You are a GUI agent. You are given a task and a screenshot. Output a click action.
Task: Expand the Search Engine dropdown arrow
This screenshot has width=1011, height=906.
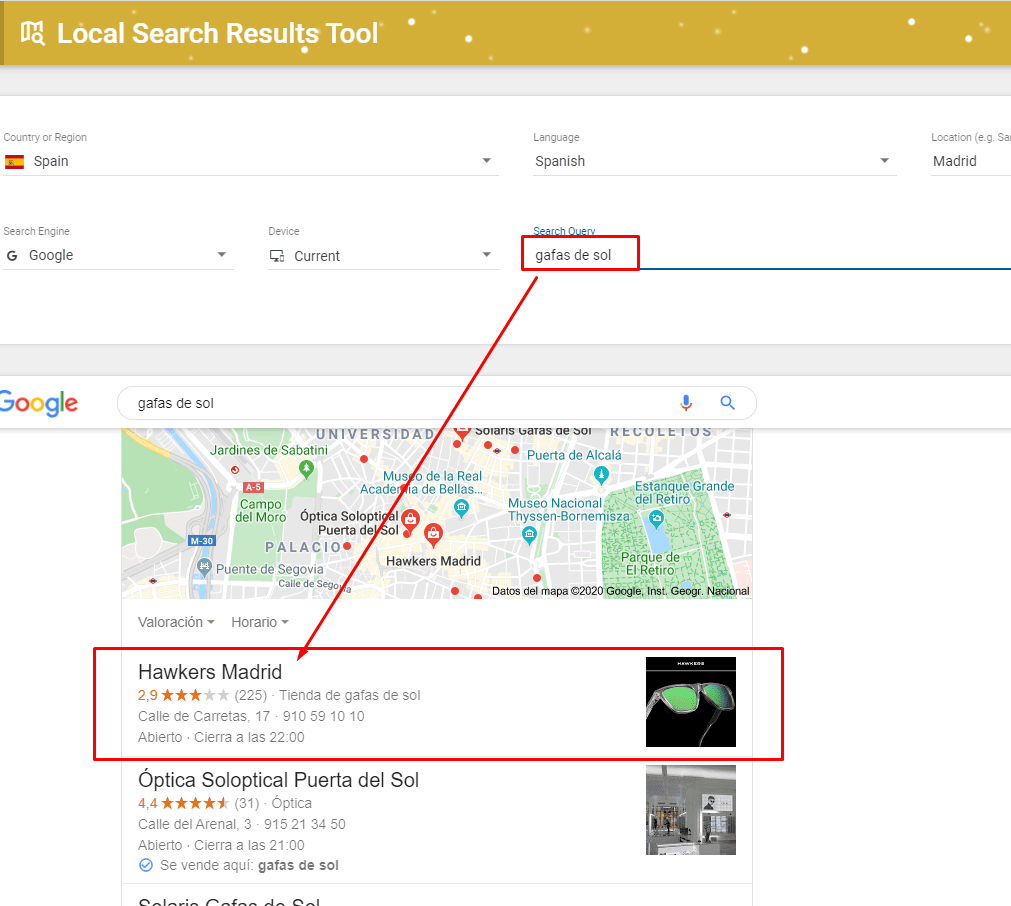point(222,255)
